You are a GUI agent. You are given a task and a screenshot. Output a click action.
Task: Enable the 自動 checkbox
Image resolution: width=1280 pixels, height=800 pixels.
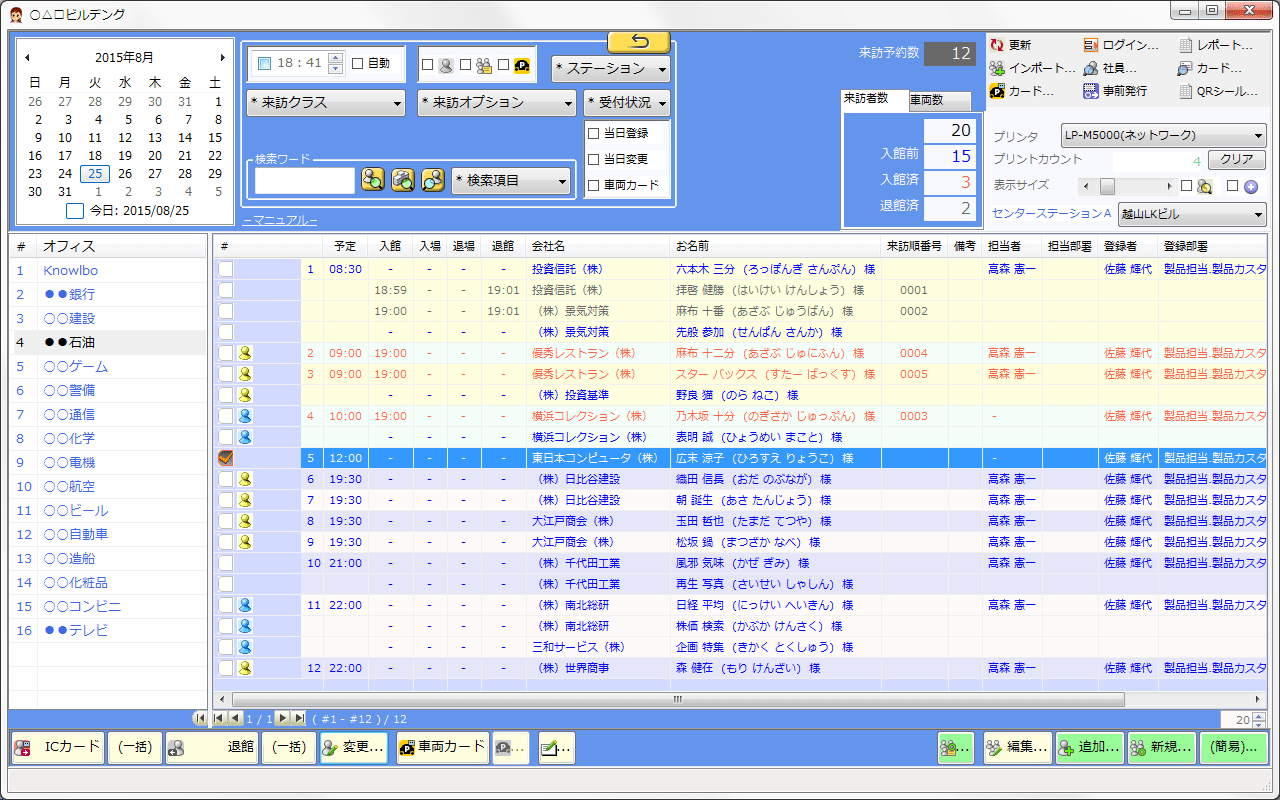pyautogui.click(x=358, y=64)
